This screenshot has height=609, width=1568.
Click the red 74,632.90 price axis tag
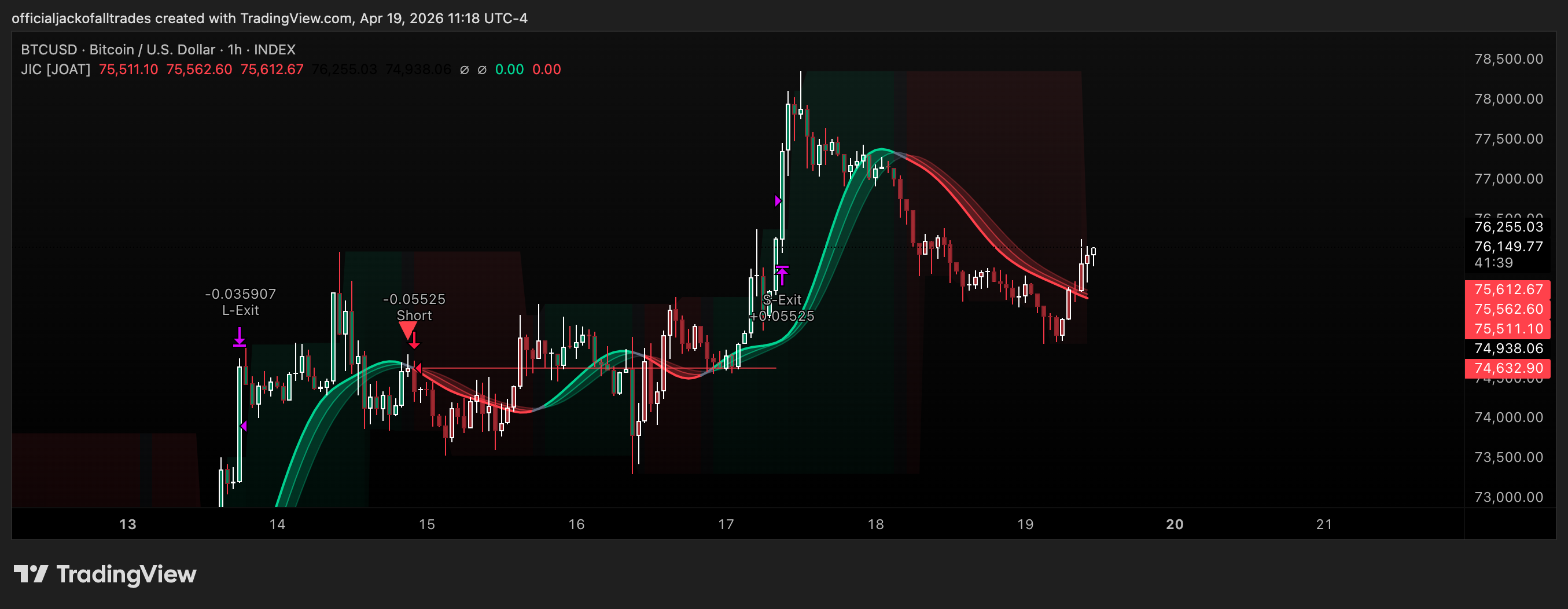[x=1508, y=368]
